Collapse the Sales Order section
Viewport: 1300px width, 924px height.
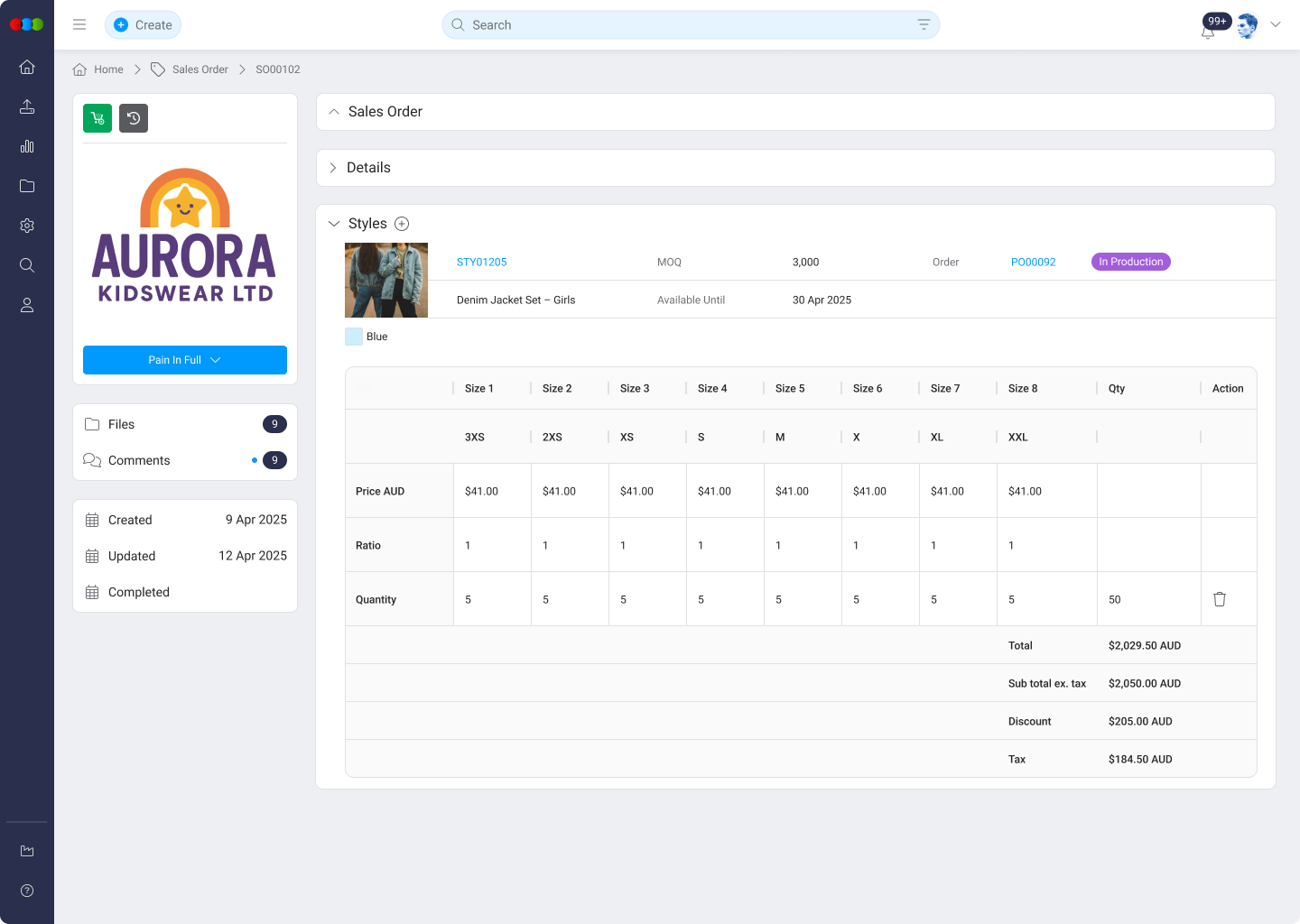point(334,111)
